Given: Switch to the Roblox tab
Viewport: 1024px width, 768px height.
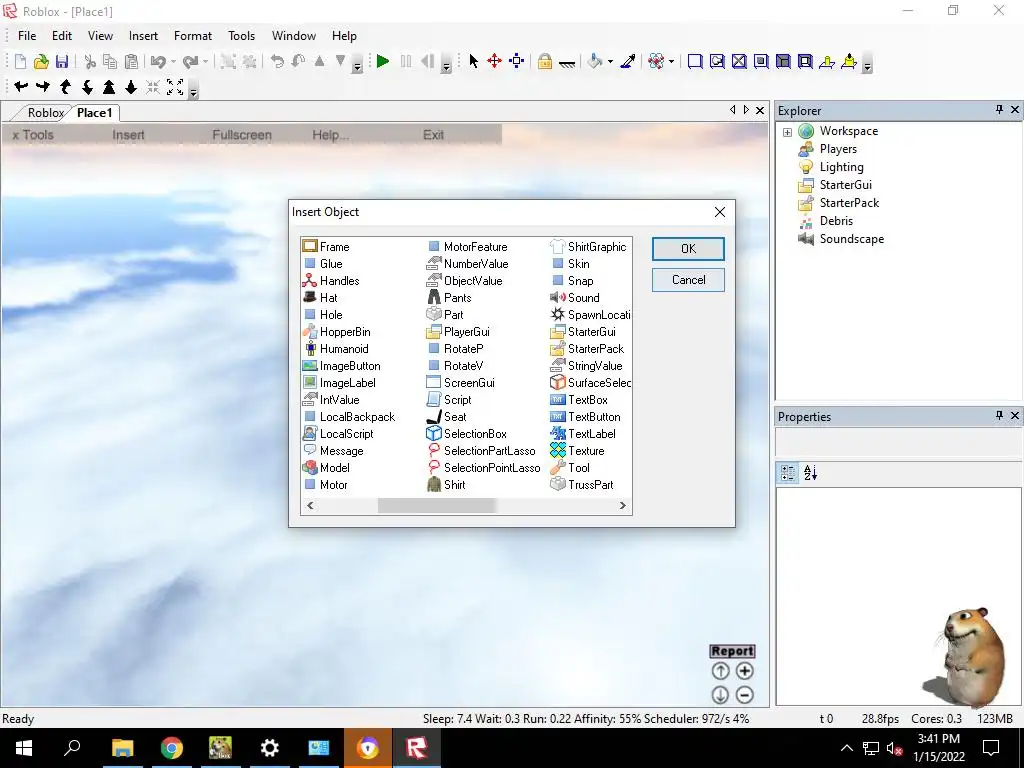Looking at the screenshot, I should click(46, 112).
